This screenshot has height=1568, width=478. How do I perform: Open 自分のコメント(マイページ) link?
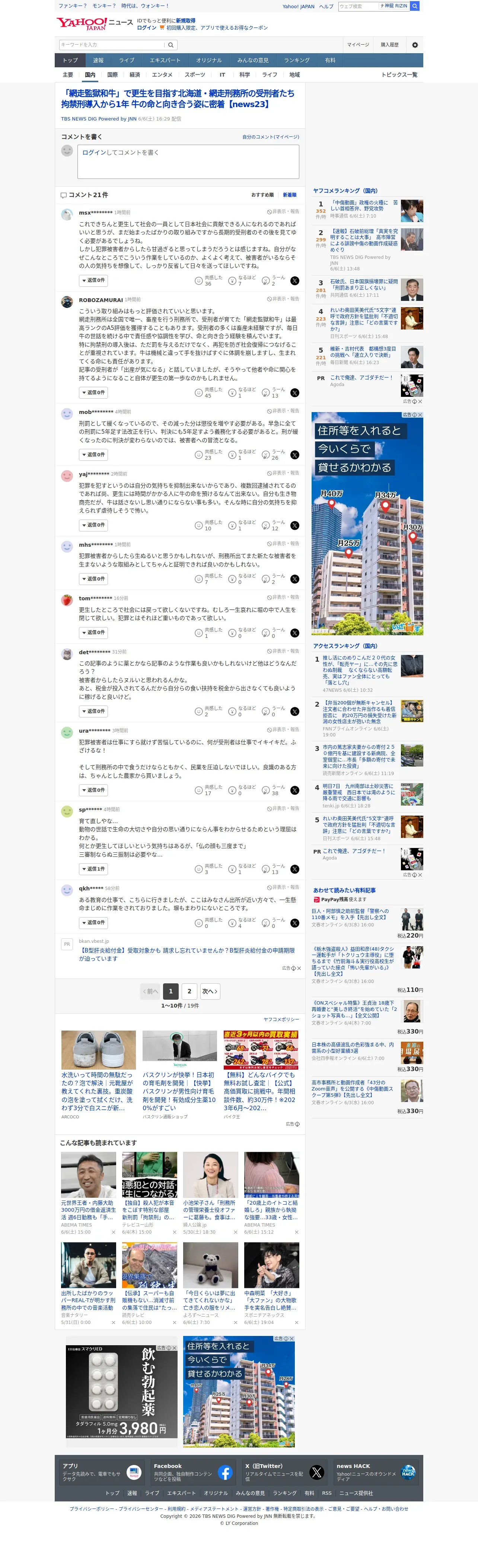point(271,137)
